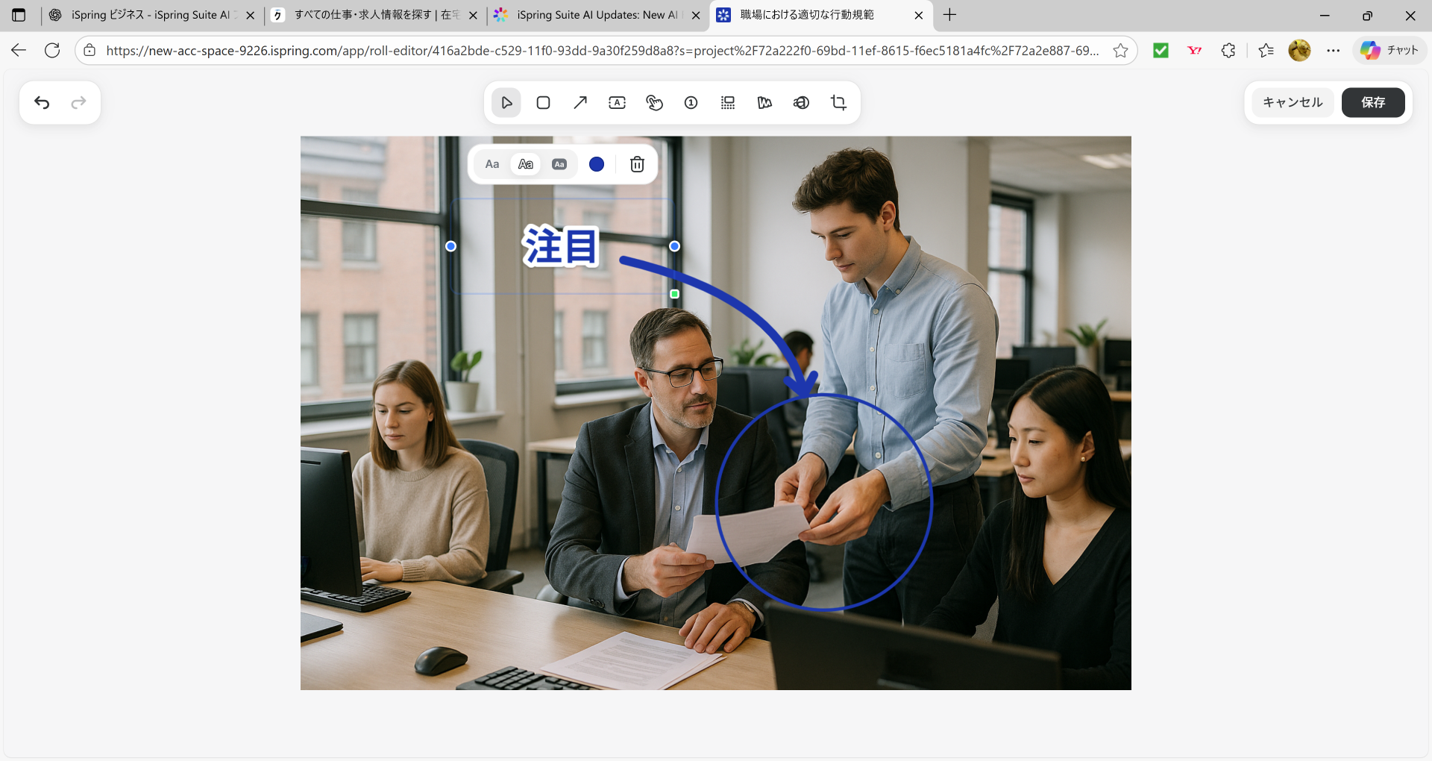1432x761 pixels.
Task: Delete the 注目 annotation with trash icon
Action: [x=637, y=164]
